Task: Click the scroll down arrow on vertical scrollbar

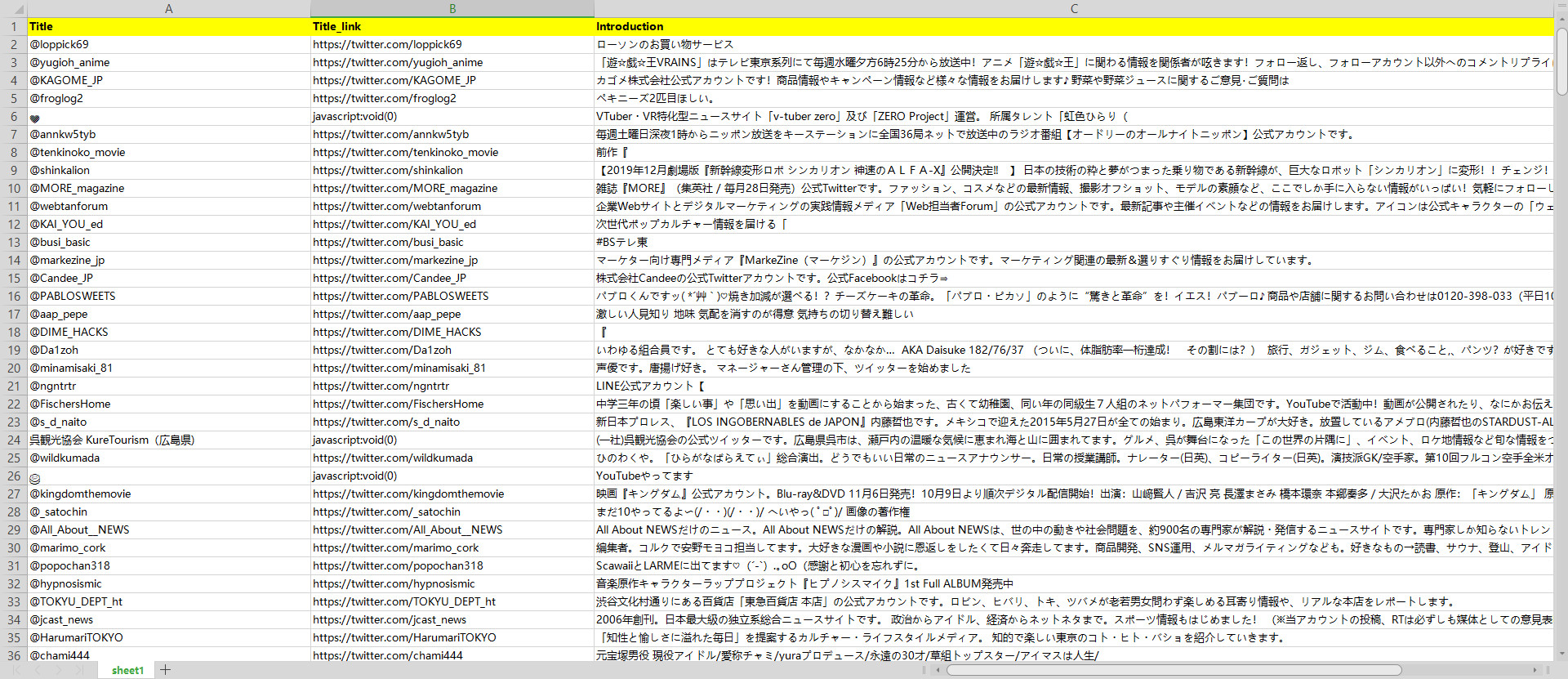Action: point(1561,654)
